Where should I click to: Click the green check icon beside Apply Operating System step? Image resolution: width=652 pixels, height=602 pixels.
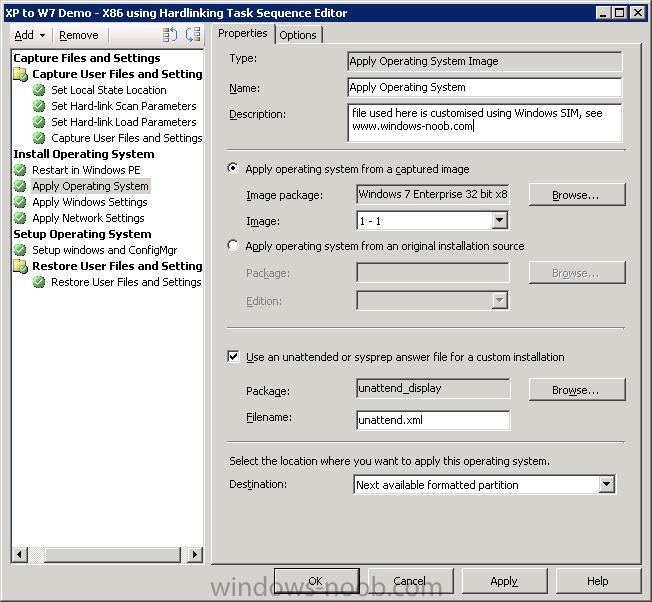click(20, 186)
